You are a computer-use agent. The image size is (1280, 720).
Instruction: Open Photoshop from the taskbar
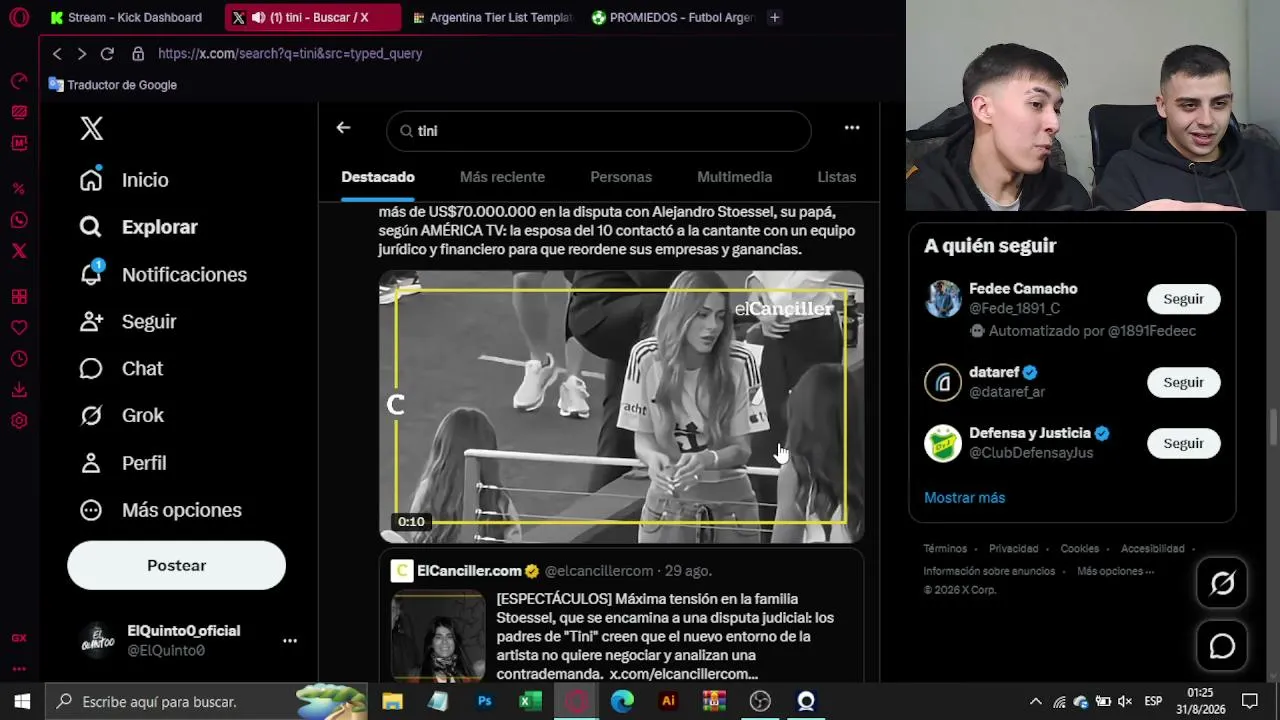point(484,702)
